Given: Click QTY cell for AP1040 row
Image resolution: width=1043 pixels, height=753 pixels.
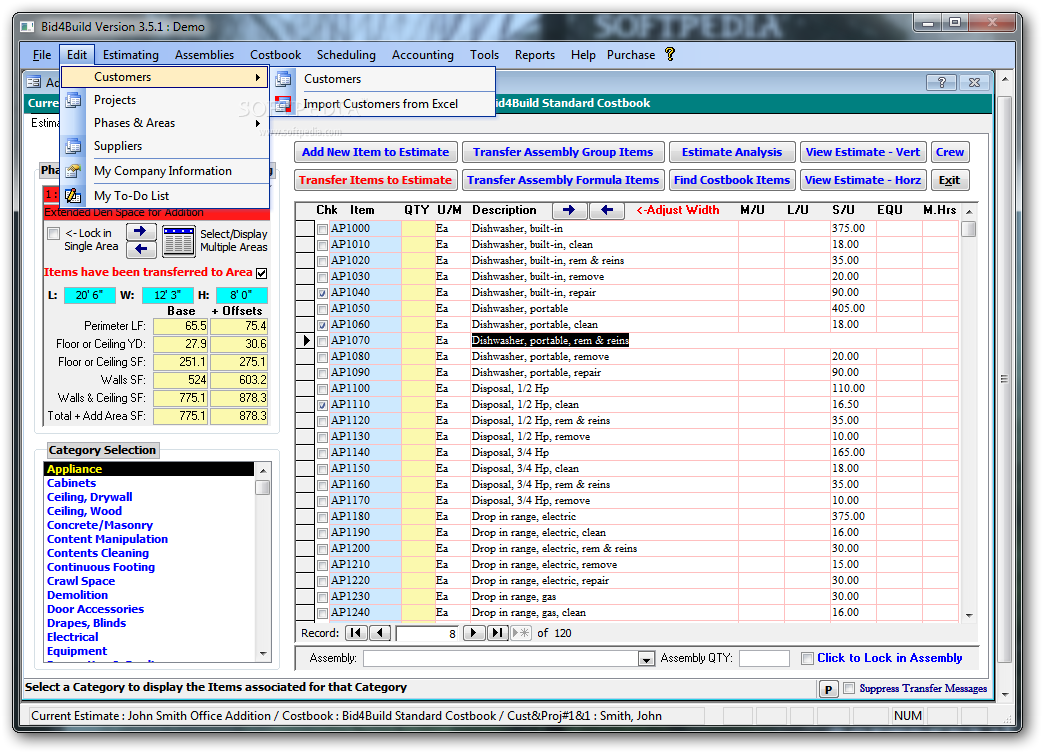Looking at the screenshot, I should (x=418, y=293).
